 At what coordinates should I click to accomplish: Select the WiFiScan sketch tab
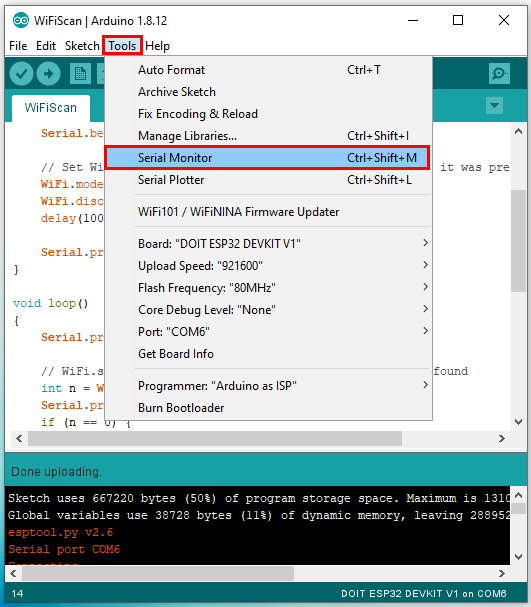51,108
